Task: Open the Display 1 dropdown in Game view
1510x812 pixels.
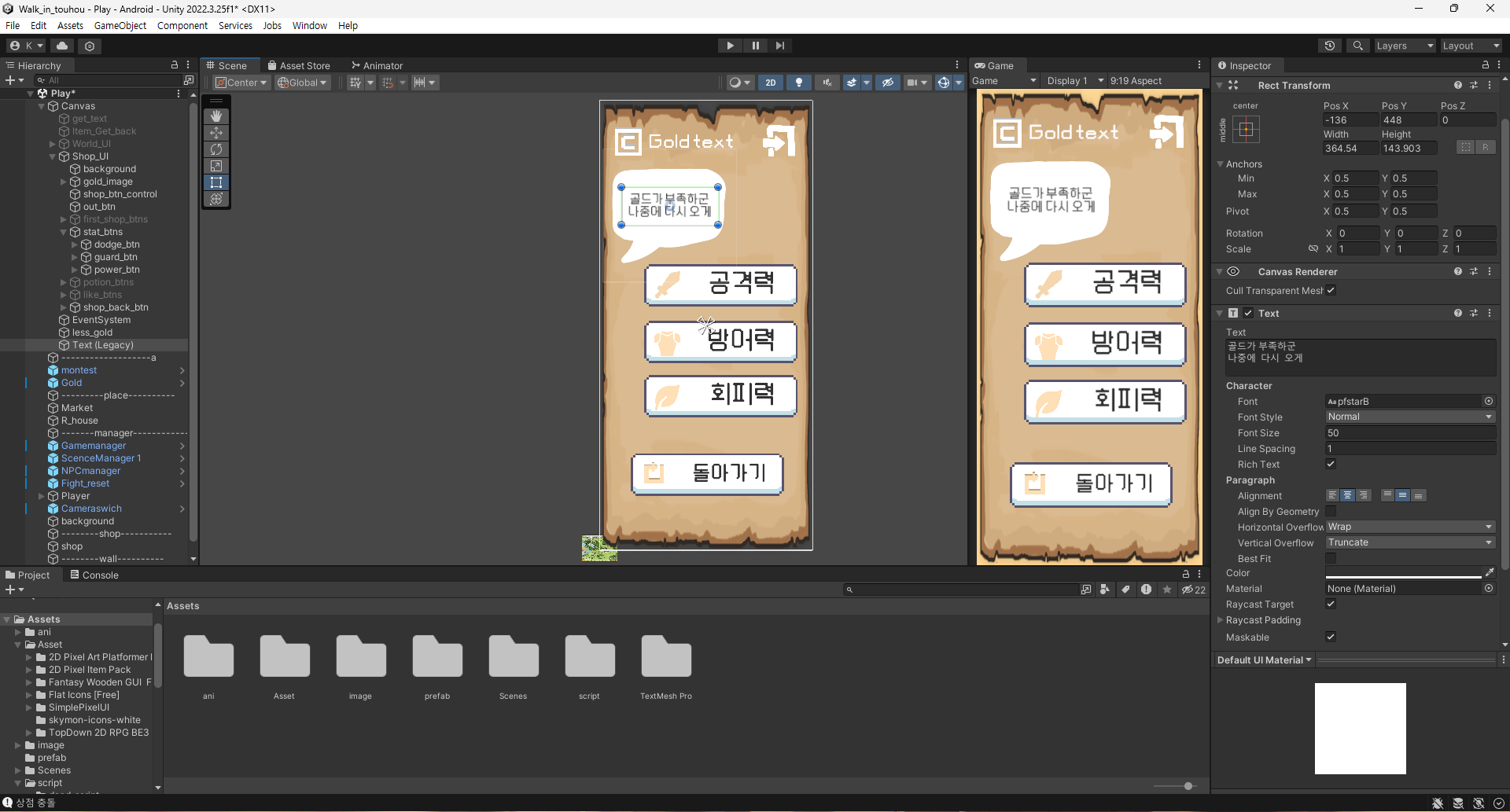Action: pyautogui.click(x=1075, y=81)
